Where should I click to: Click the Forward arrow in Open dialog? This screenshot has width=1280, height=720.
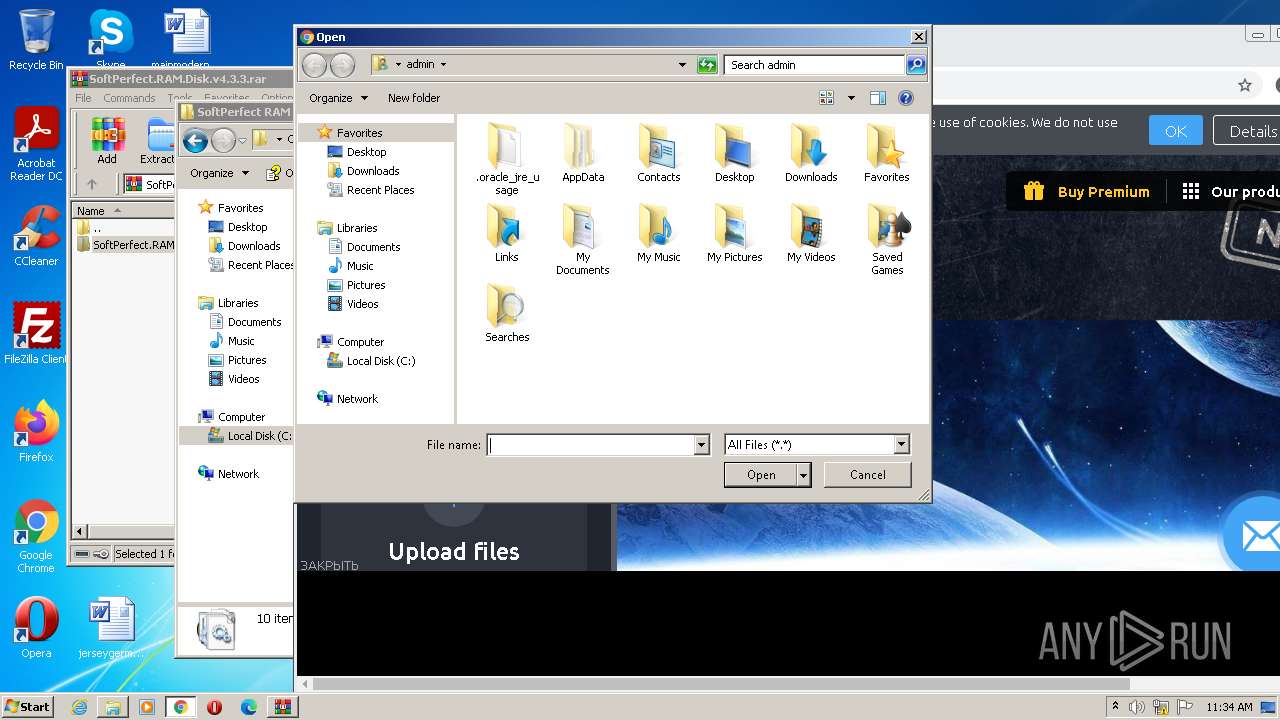342,65
